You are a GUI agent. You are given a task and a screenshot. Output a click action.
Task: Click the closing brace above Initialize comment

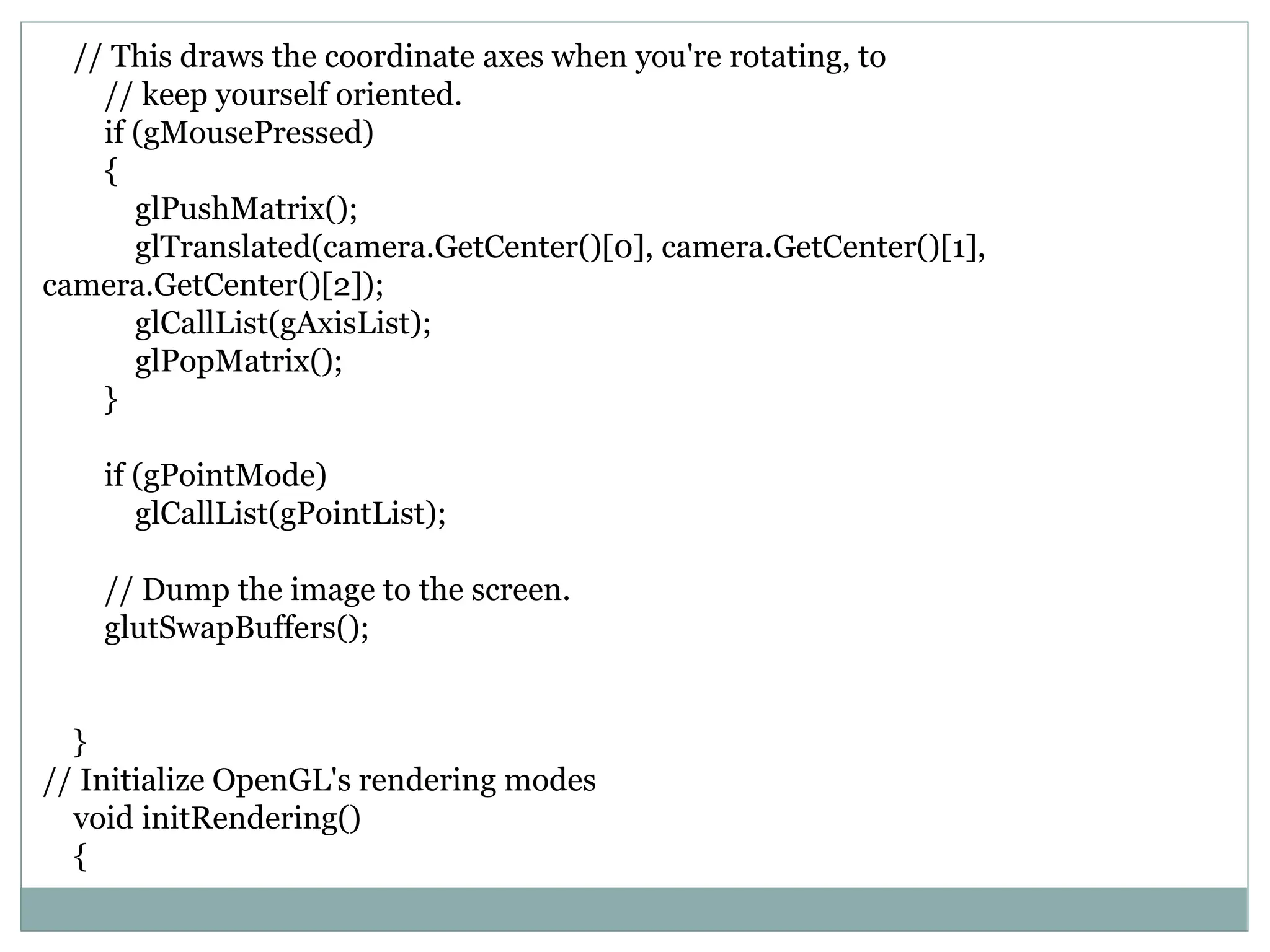point(80,743)
